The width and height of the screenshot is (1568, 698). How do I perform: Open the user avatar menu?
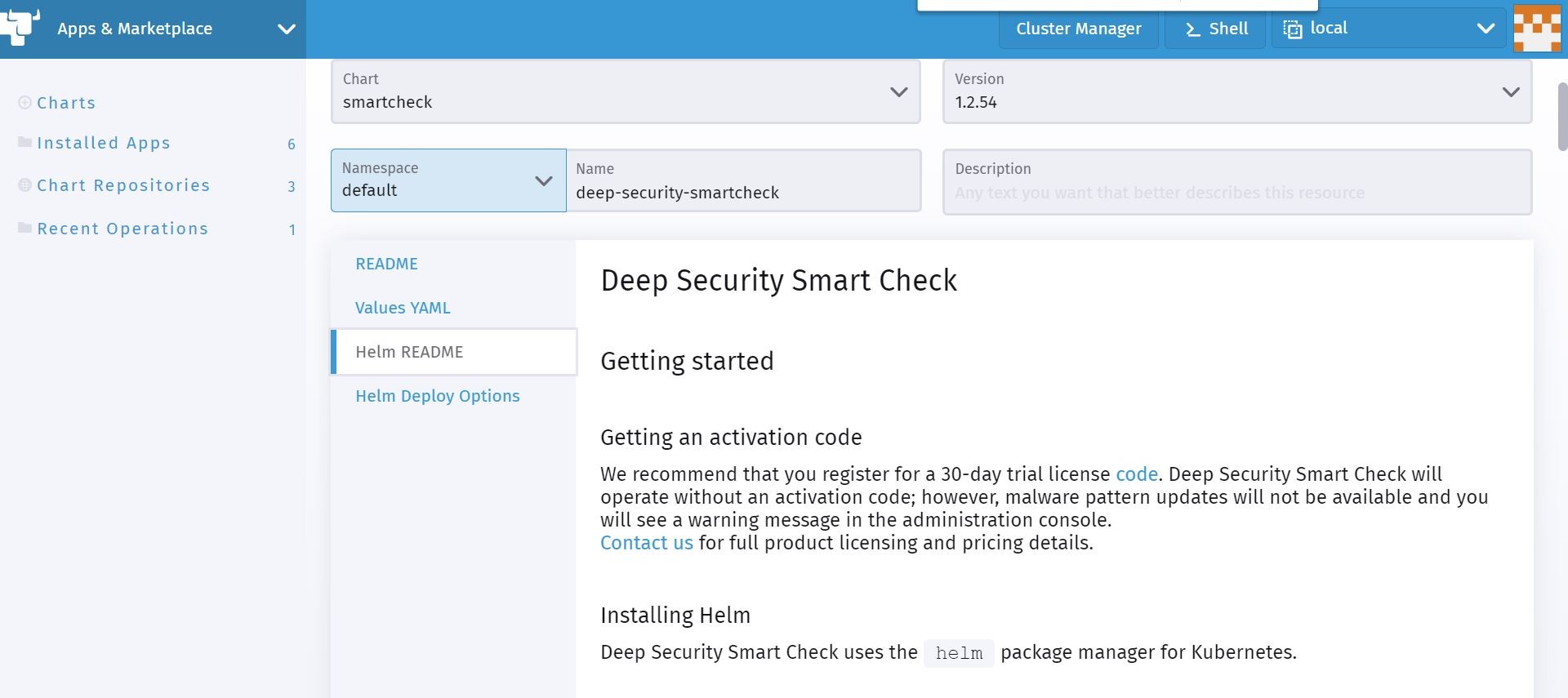(x=1537, y=29)
